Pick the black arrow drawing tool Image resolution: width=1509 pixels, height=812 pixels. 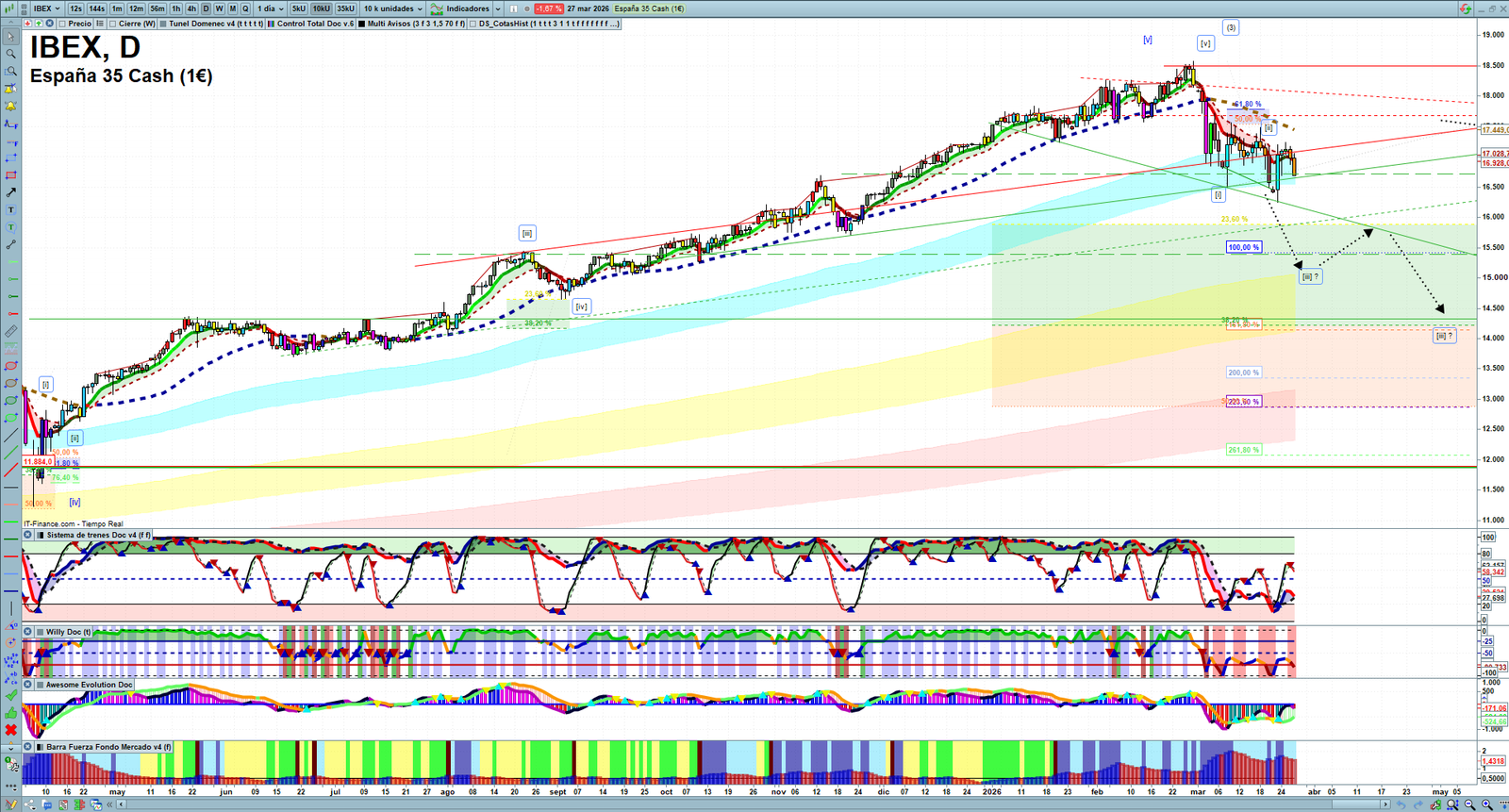point(10,192)
